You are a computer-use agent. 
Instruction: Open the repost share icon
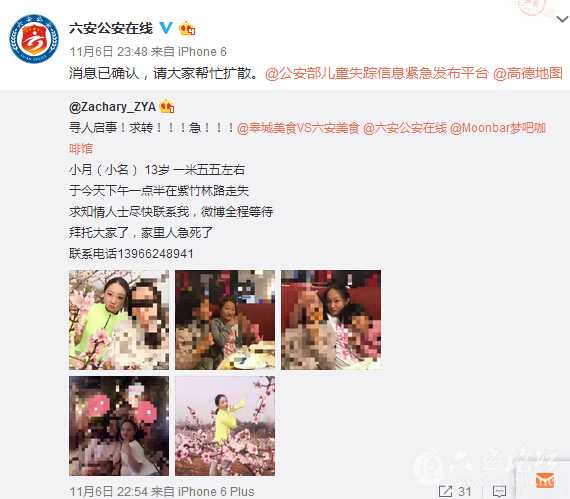point(445,491)
